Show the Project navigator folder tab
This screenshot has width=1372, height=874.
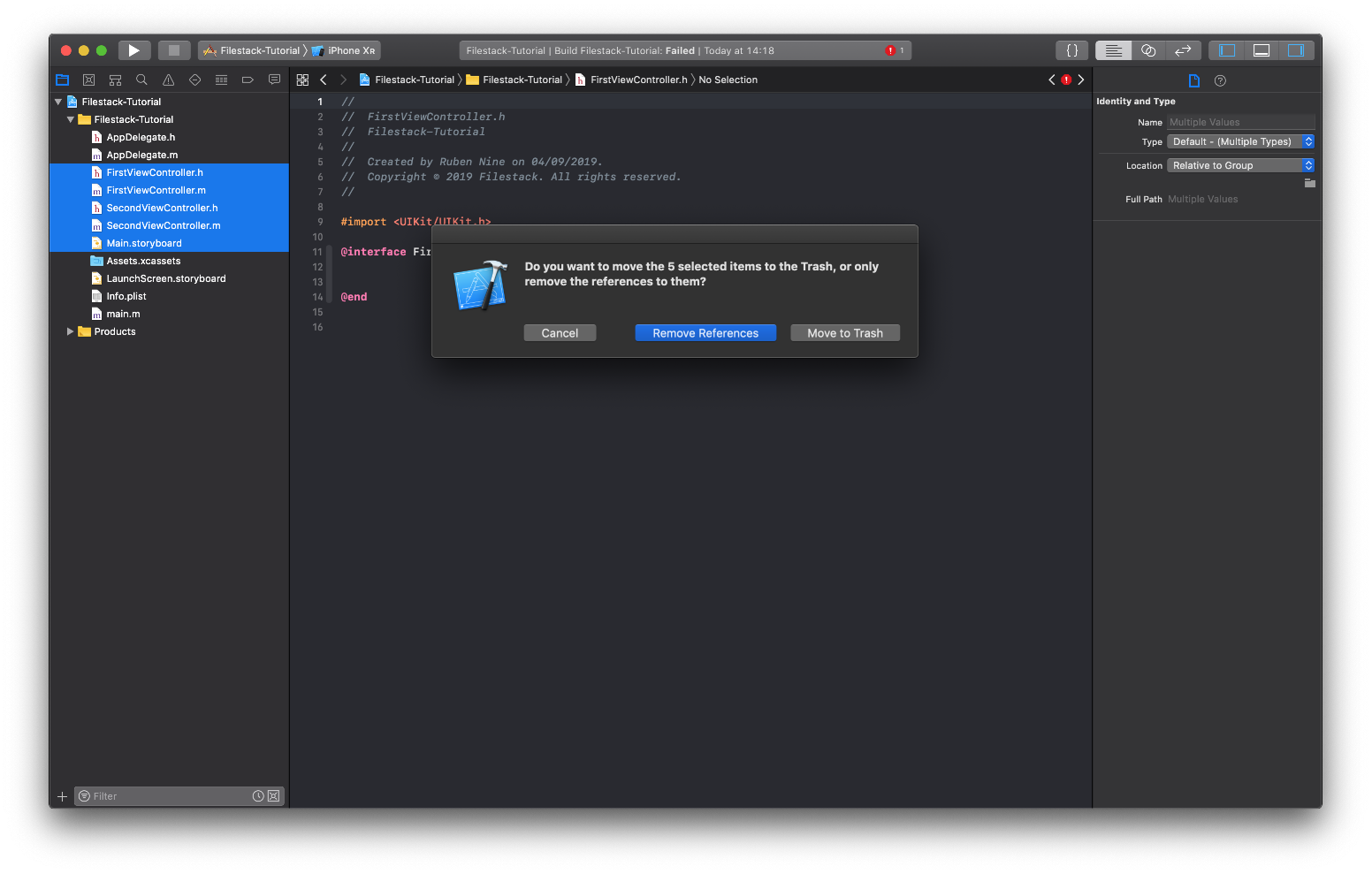coord(63,80)
